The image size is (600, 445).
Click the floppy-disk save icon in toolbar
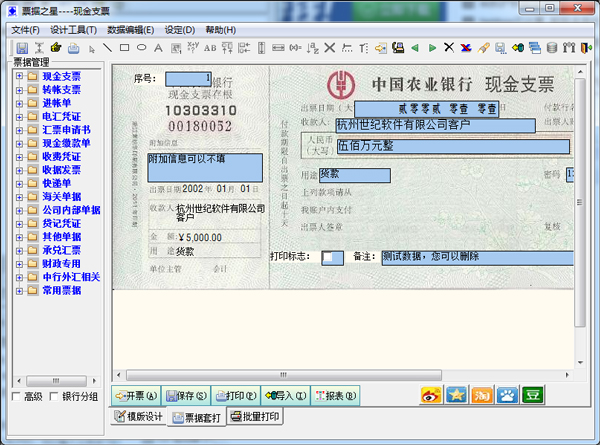point(21,47)
